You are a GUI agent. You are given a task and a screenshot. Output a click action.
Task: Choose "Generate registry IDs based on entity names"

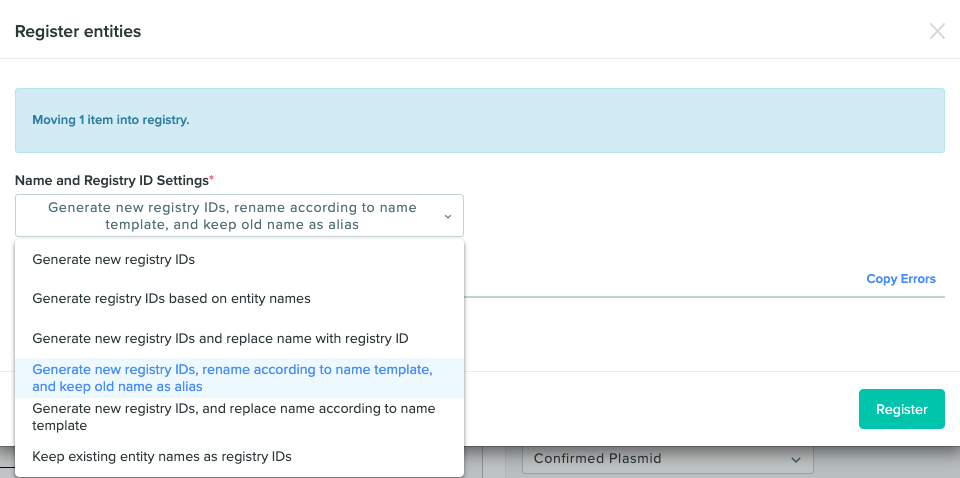pyautogui.click(x=239, y=299)
